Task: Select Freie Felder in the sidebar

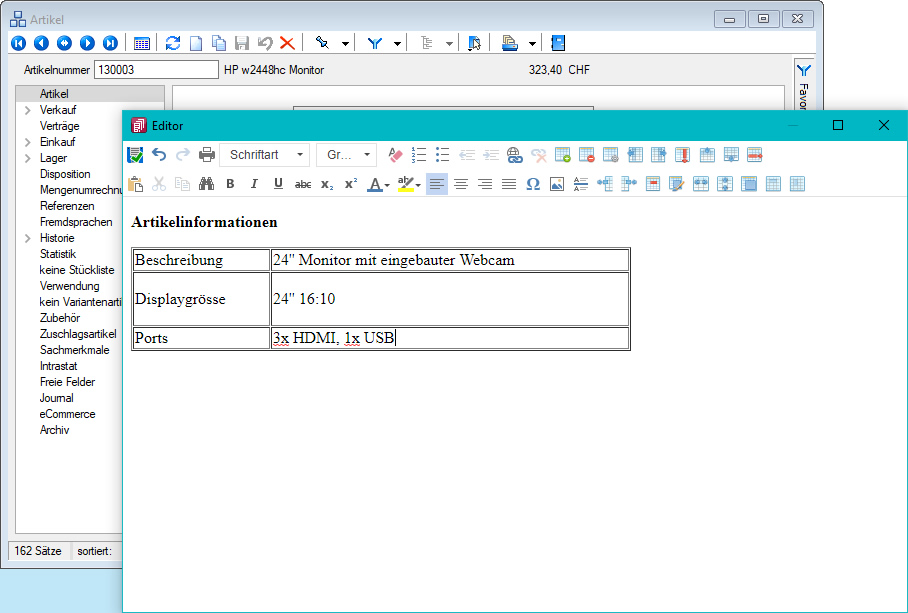Action: [69, 382]
